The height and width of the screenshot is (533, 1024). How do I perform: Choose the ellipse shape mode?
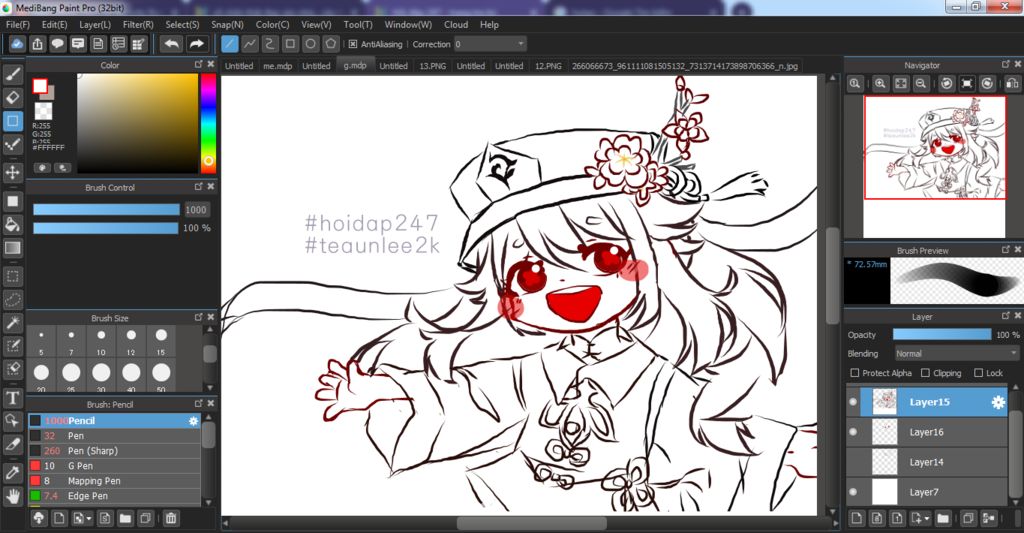tap(311, 44)
